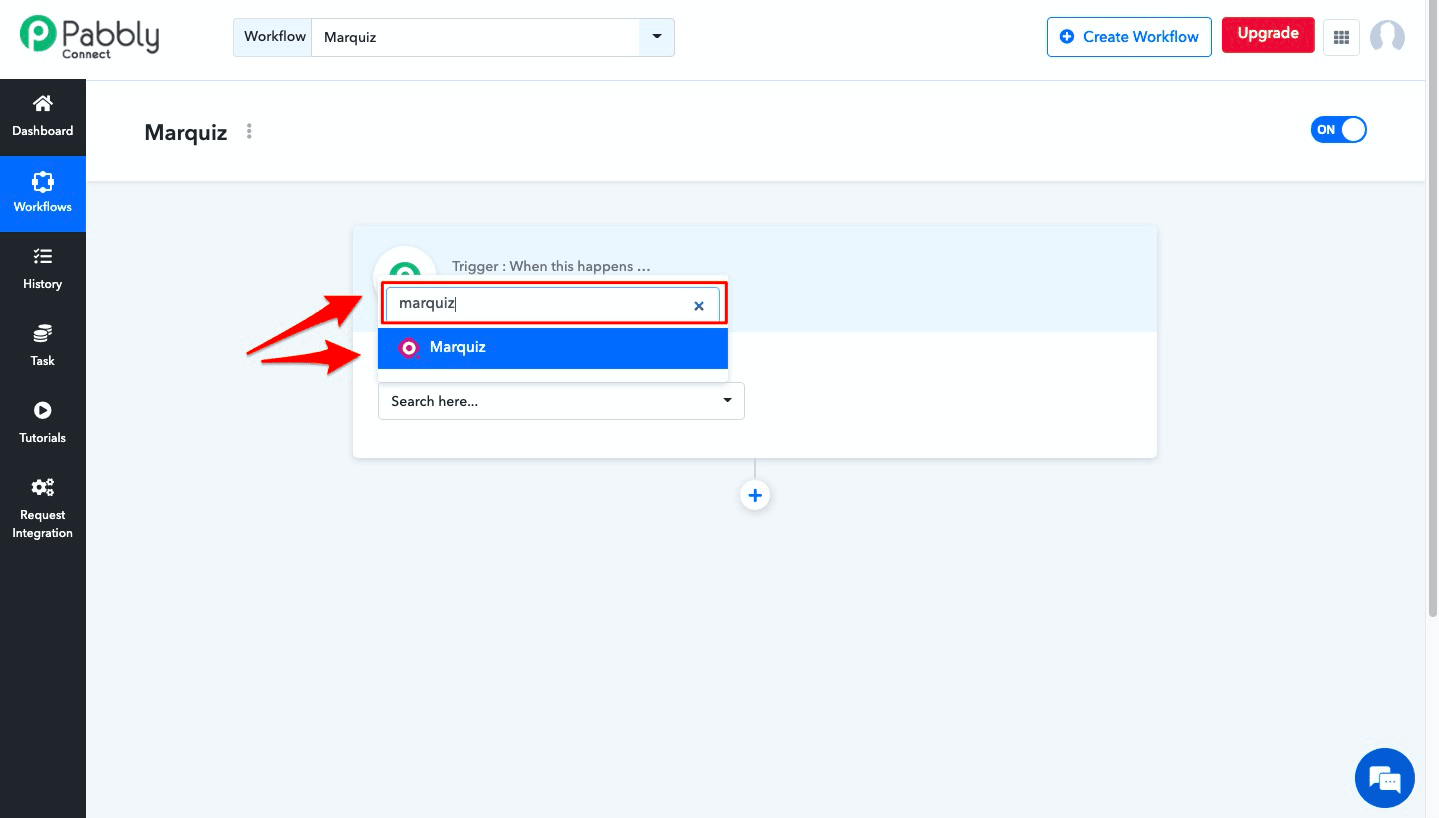Open the History section

[x=43, y=270]
